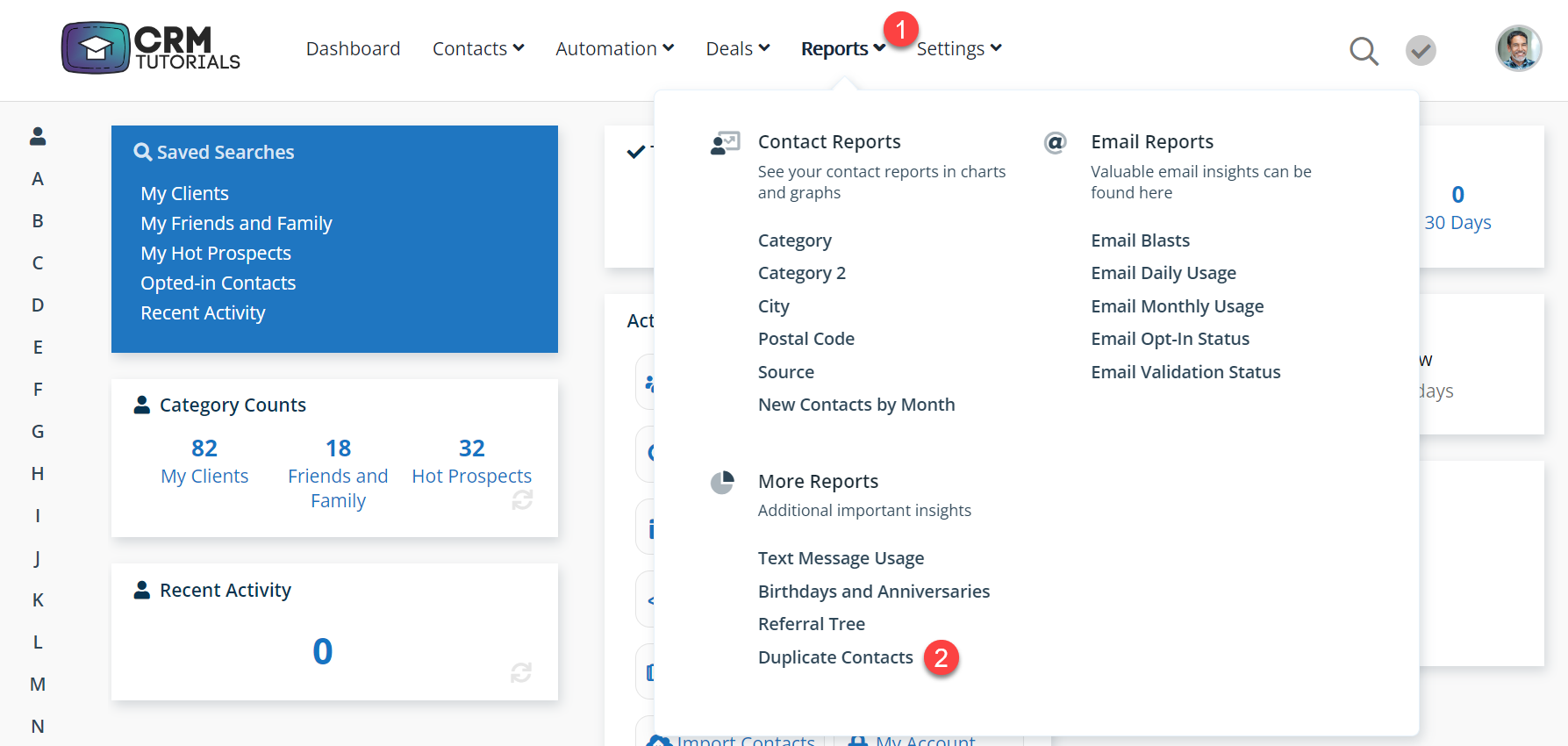
Task: Open the Email Blasts report
Action: coord(1141,240)
